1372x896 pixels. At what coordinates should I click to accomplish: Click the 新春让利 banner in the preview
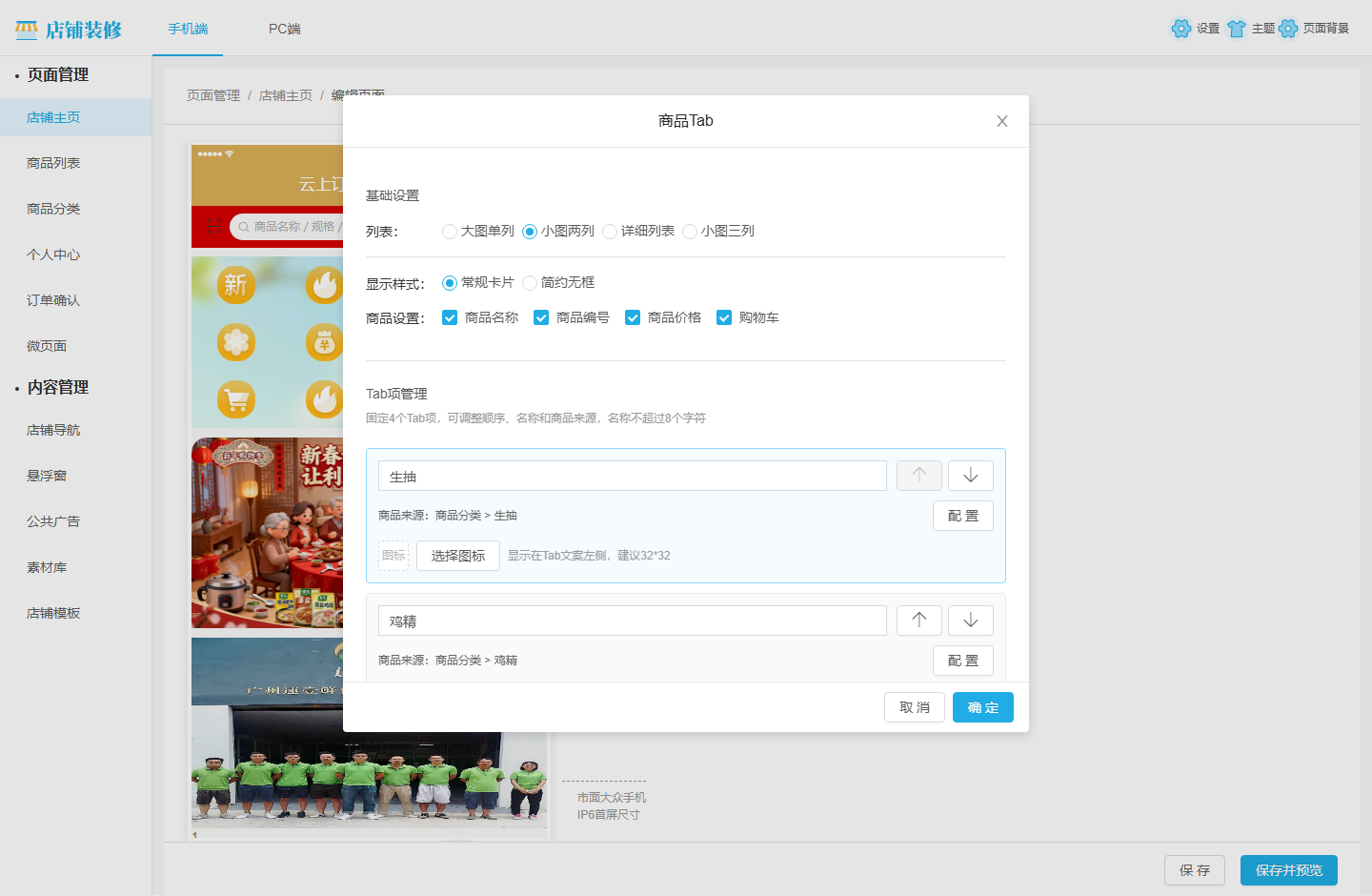click(268, 533)
